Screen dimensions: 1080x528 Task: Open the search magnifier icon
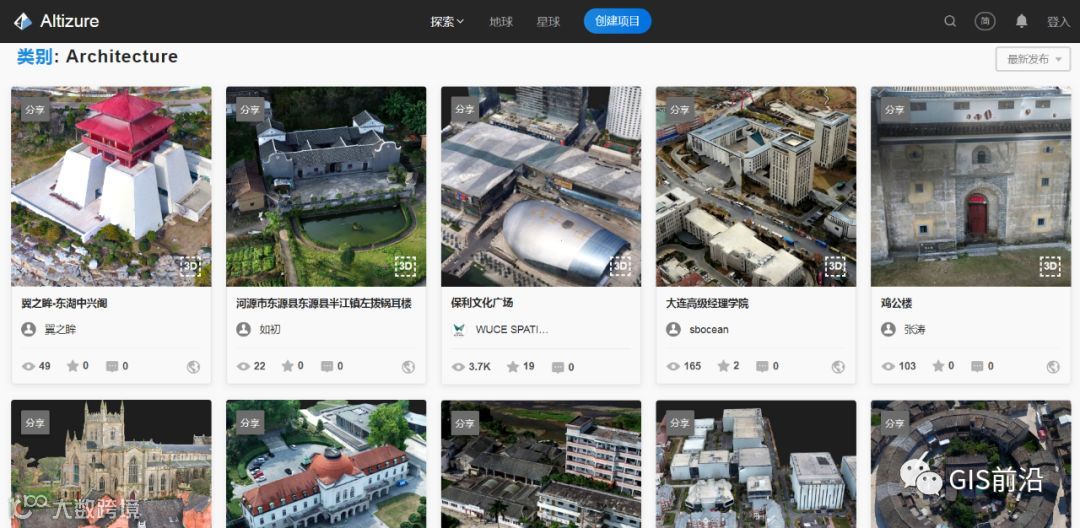tap(950, 21)
